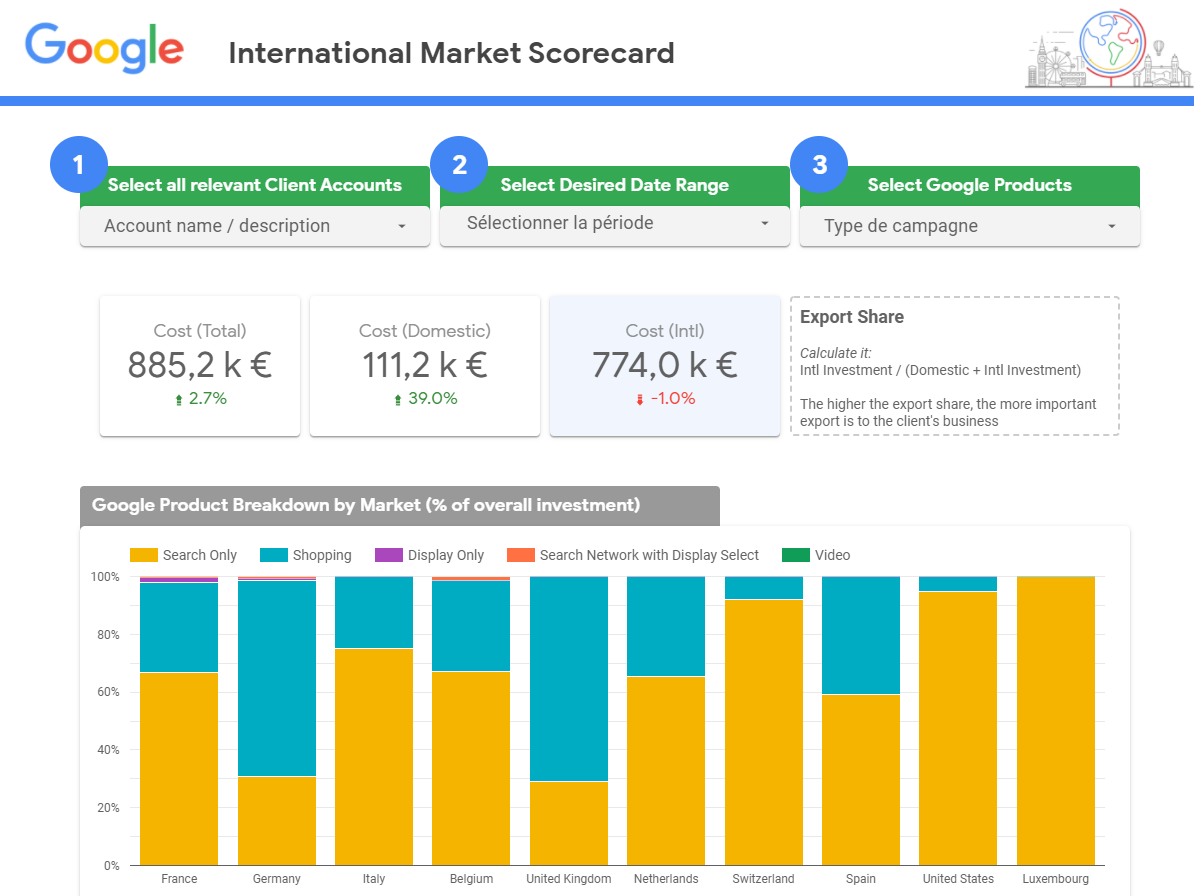Click the Cost (Intl) value 774,0 k €
This screenshot has width=1194, height=896.
pyautogui.click(x=665, y=365)
